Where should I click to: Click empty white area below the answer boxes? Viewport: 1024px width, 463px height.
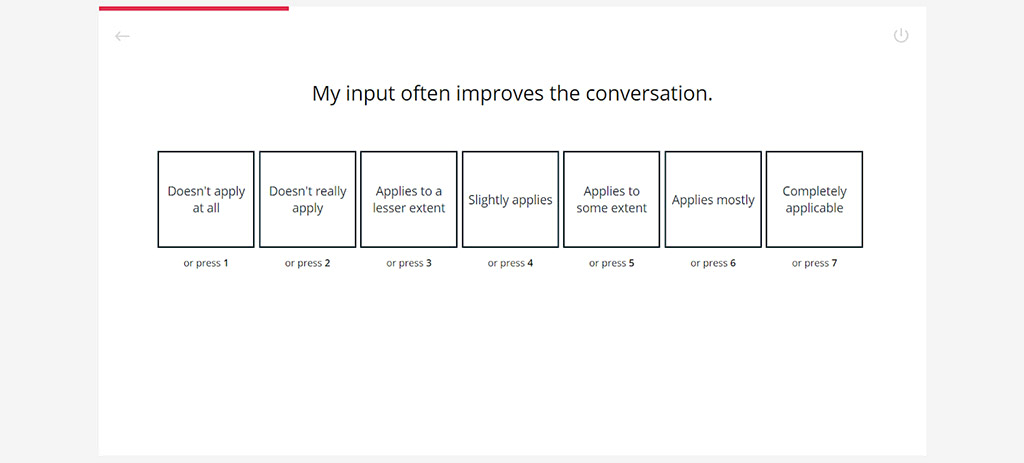click(x=512, y=370)
